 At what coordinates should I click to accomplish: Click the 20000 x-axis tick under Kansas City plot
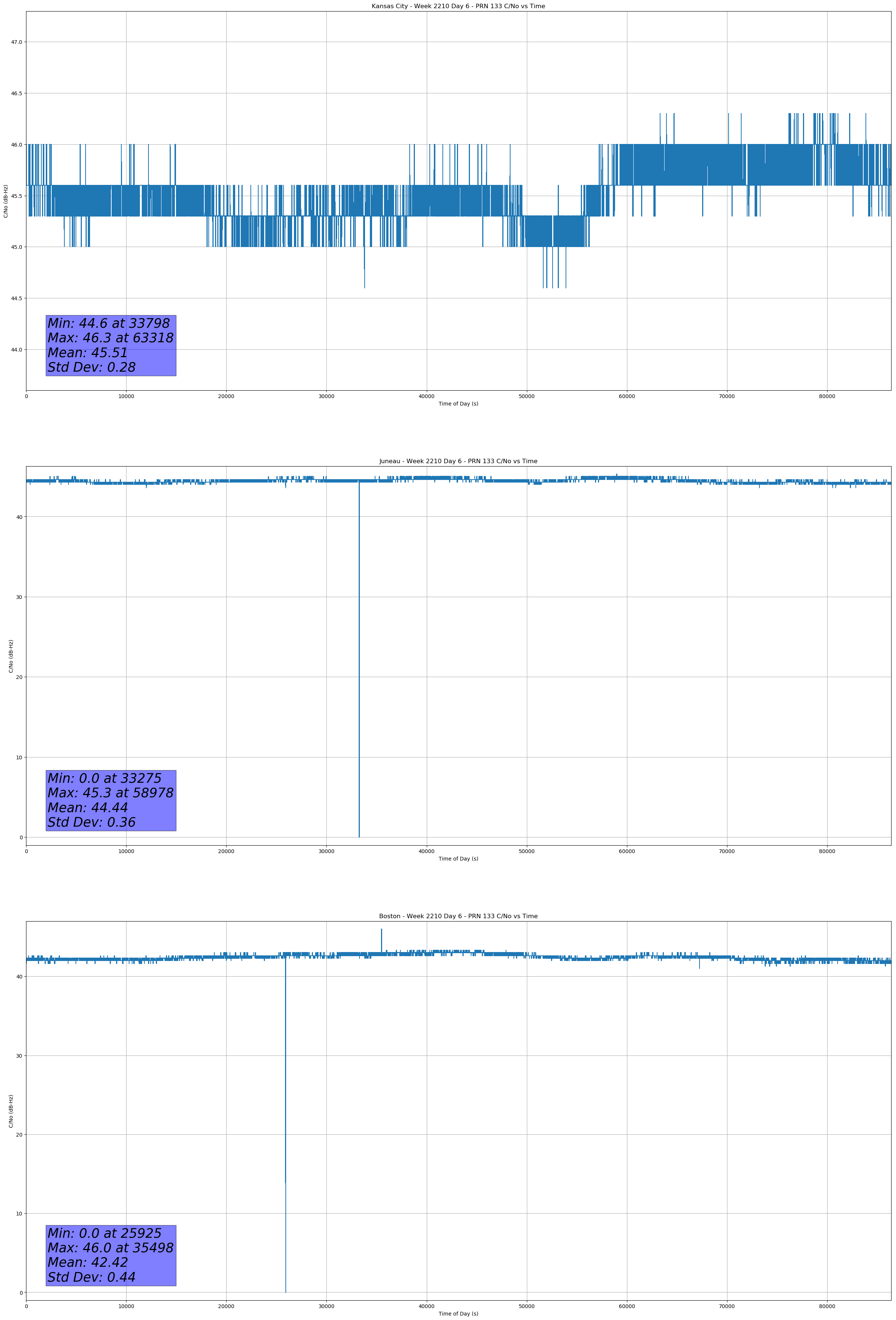coord(226,397)
